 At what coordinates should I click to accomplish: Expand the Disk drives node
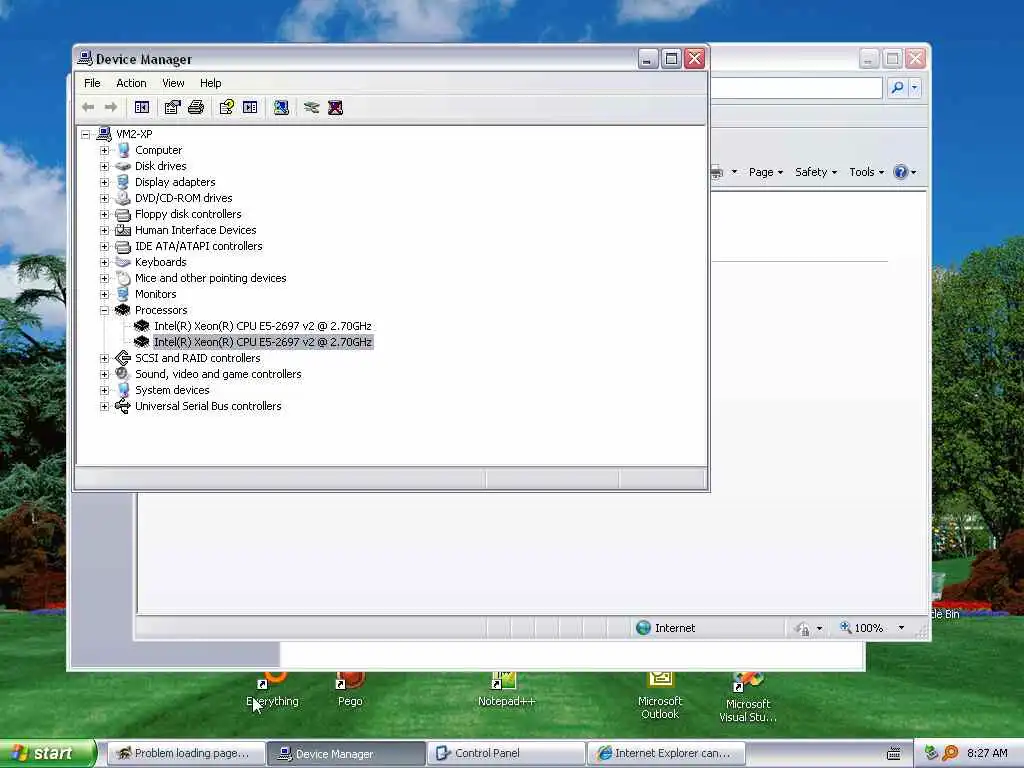pos(104,167)
